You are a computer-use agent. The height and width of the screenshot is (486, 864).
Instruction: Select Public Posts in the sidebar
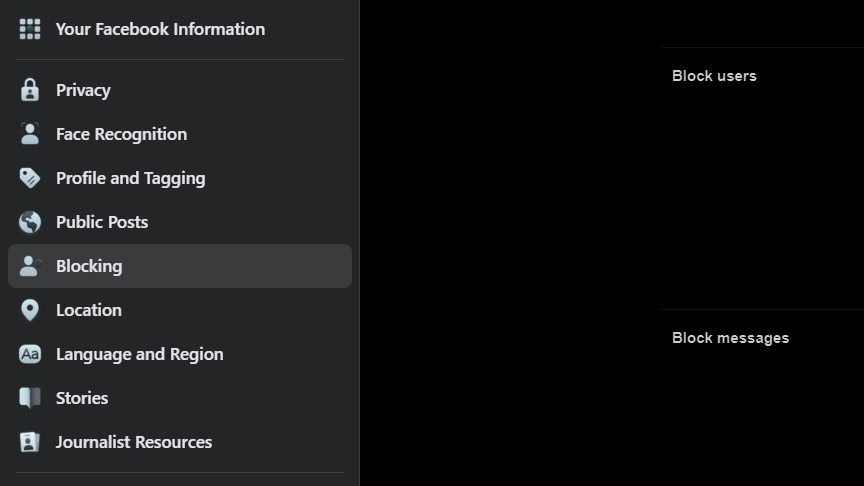tap(102, 222)
